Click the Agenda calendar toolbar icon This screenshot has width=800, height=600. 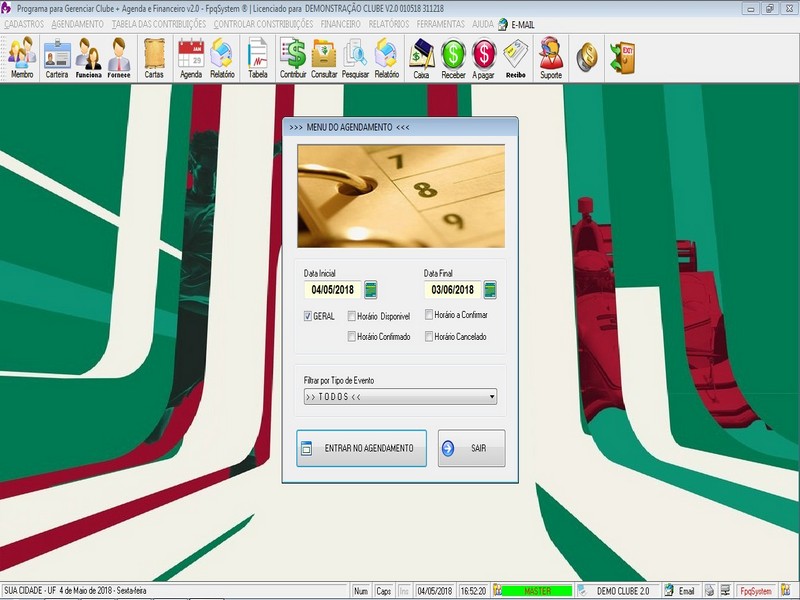tap(190, 58)
